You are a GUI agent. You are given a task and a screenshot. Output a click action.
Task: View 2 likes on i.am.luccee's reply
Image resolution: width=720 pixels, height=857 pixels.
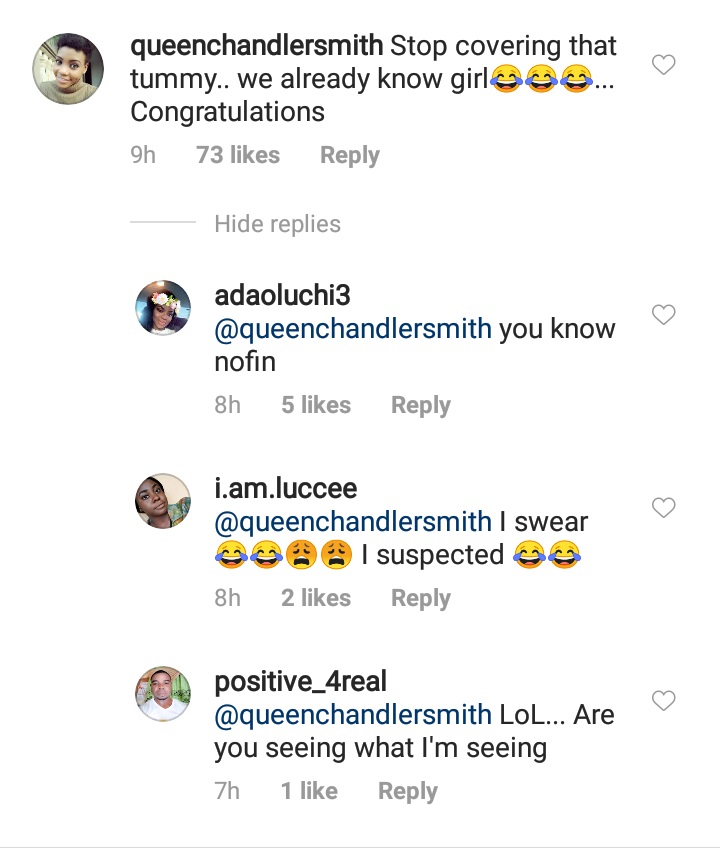click(x=316, y=598)
